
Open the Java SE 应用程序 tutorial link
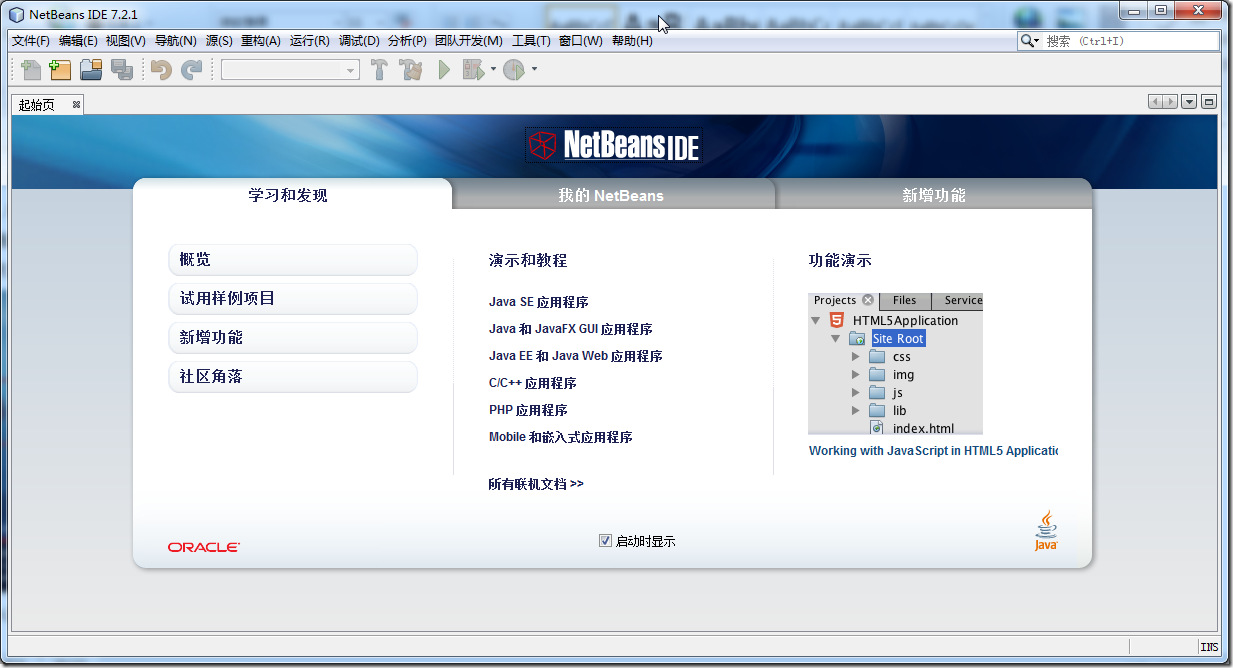click(x=539, y=302)
